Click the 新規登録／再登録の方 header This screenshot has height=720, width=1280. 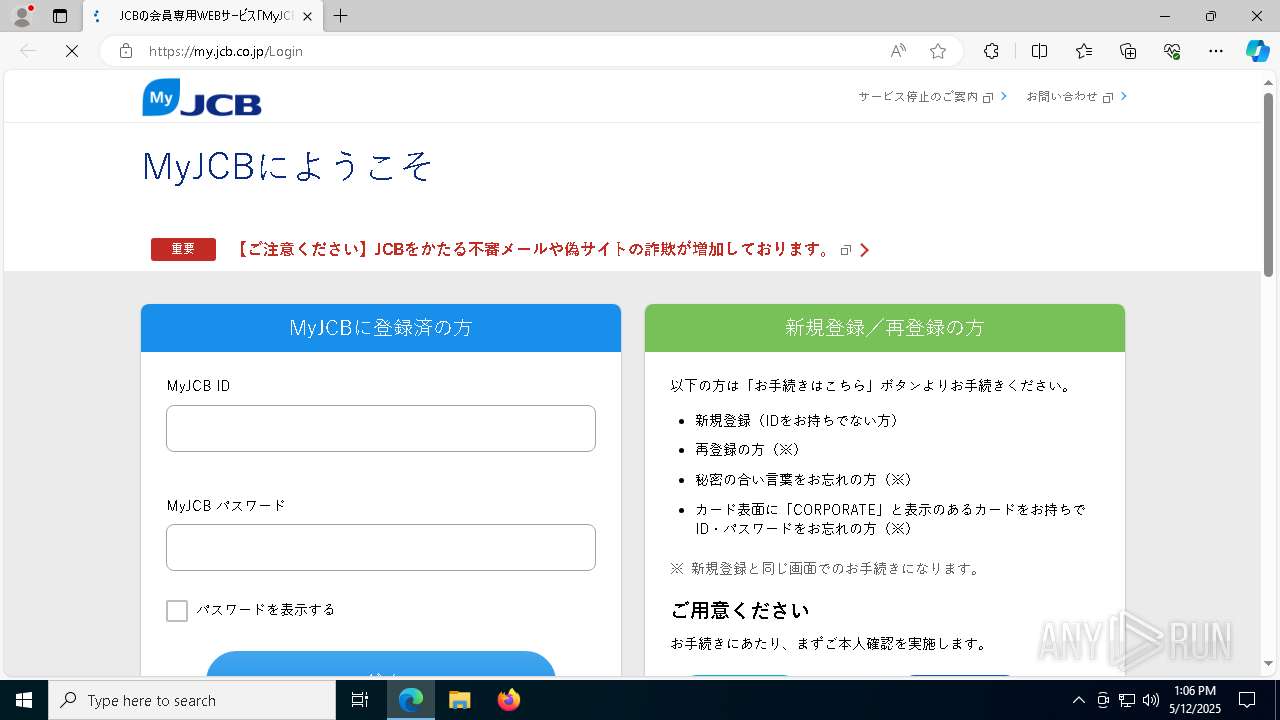885,328
